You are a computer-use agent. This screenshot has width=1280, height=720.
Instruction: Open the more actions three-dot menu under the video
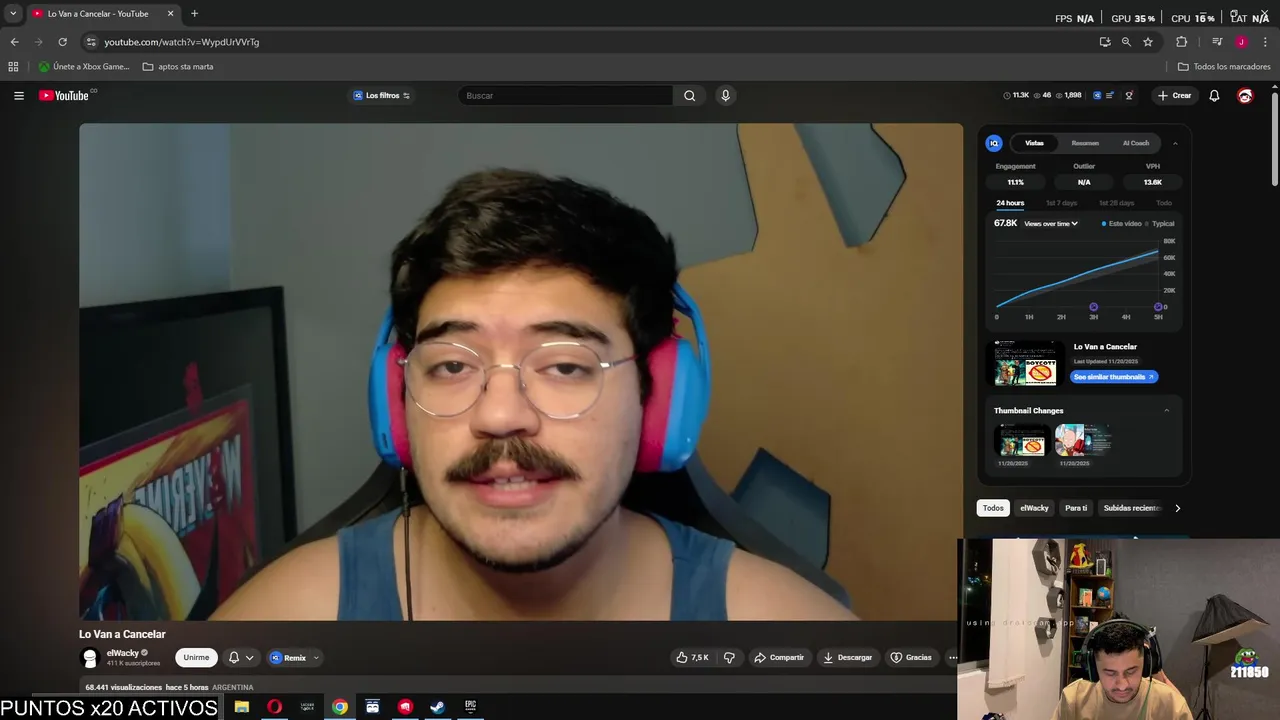click(952, 657)
